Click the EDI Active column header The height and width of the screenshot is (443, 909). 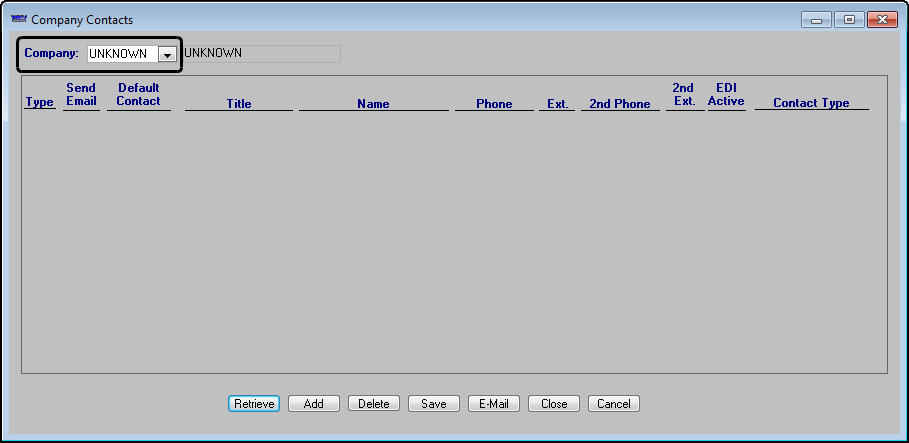click(726, 95)
